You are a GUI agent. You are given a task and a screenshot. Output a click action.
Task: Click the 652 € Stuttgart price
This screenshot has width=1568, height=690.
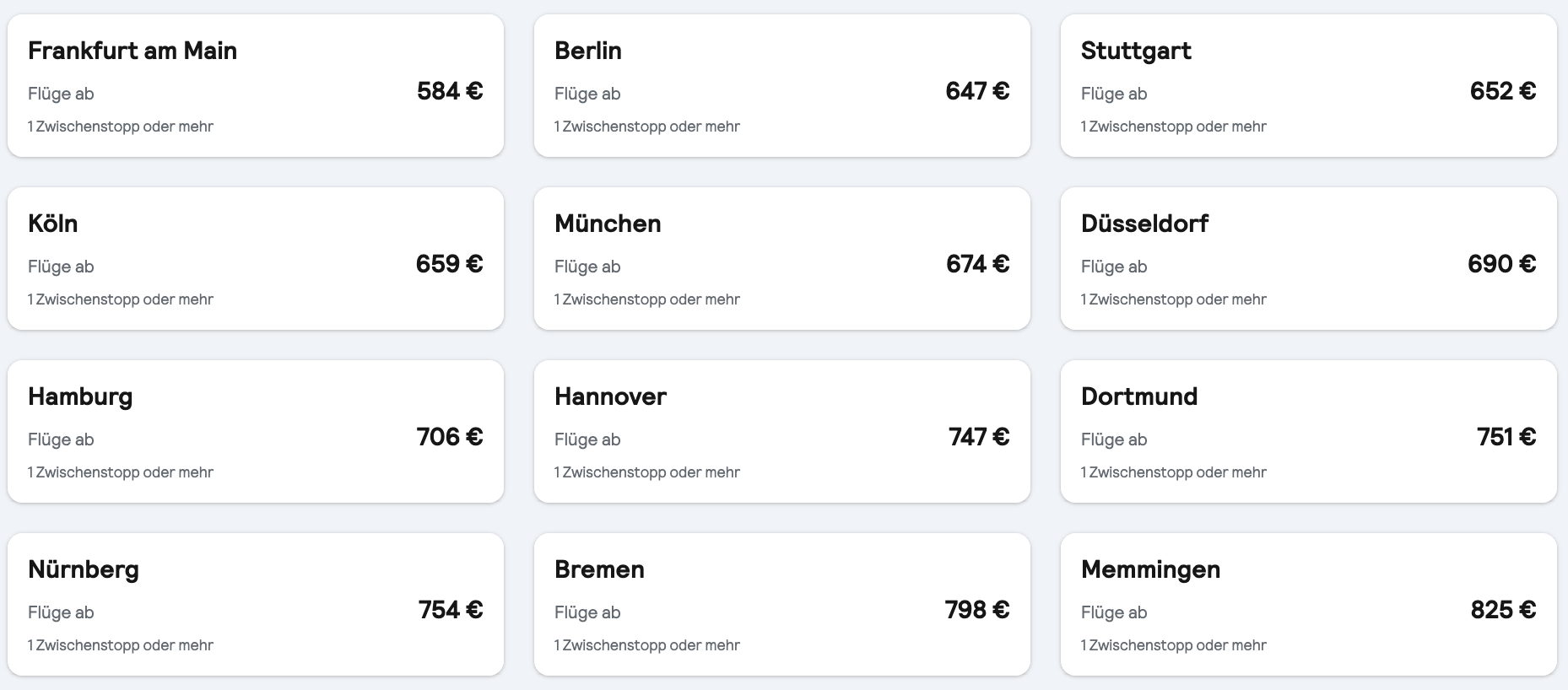click(x=1503, y=91)
